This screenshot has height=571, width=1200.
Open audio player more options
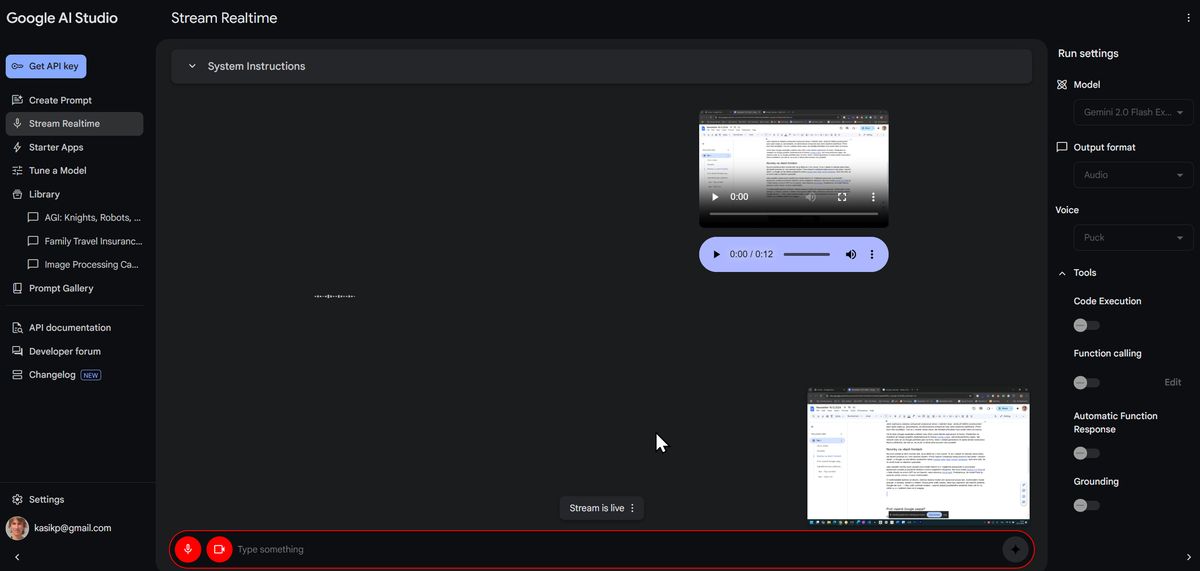pyautogui.click(x=872, y=255)
